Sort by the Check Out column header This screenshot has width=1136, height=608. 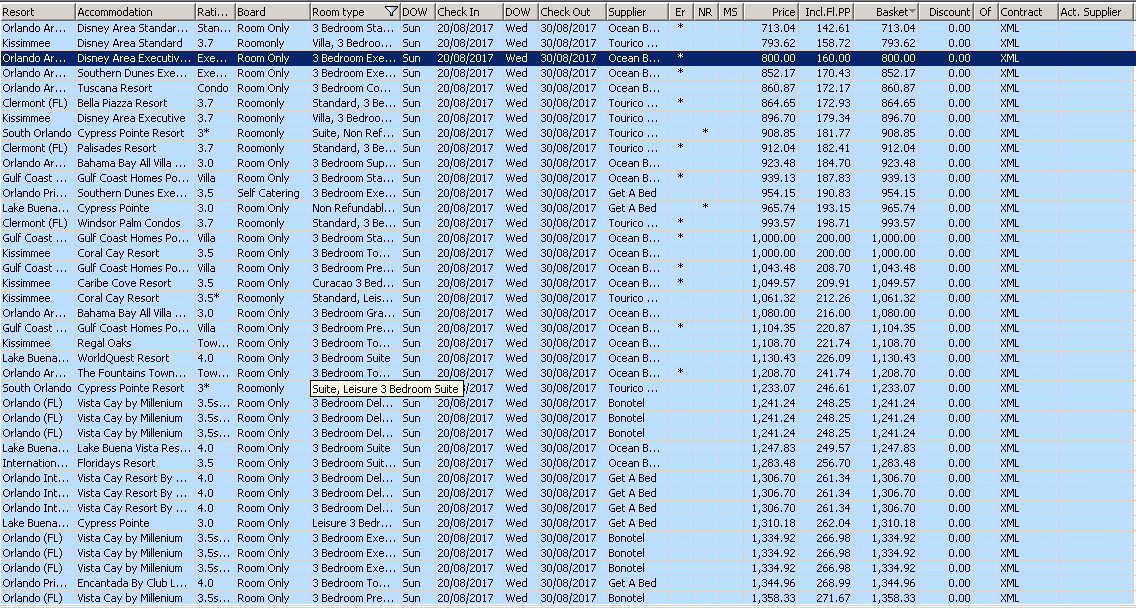coord(572,12)
